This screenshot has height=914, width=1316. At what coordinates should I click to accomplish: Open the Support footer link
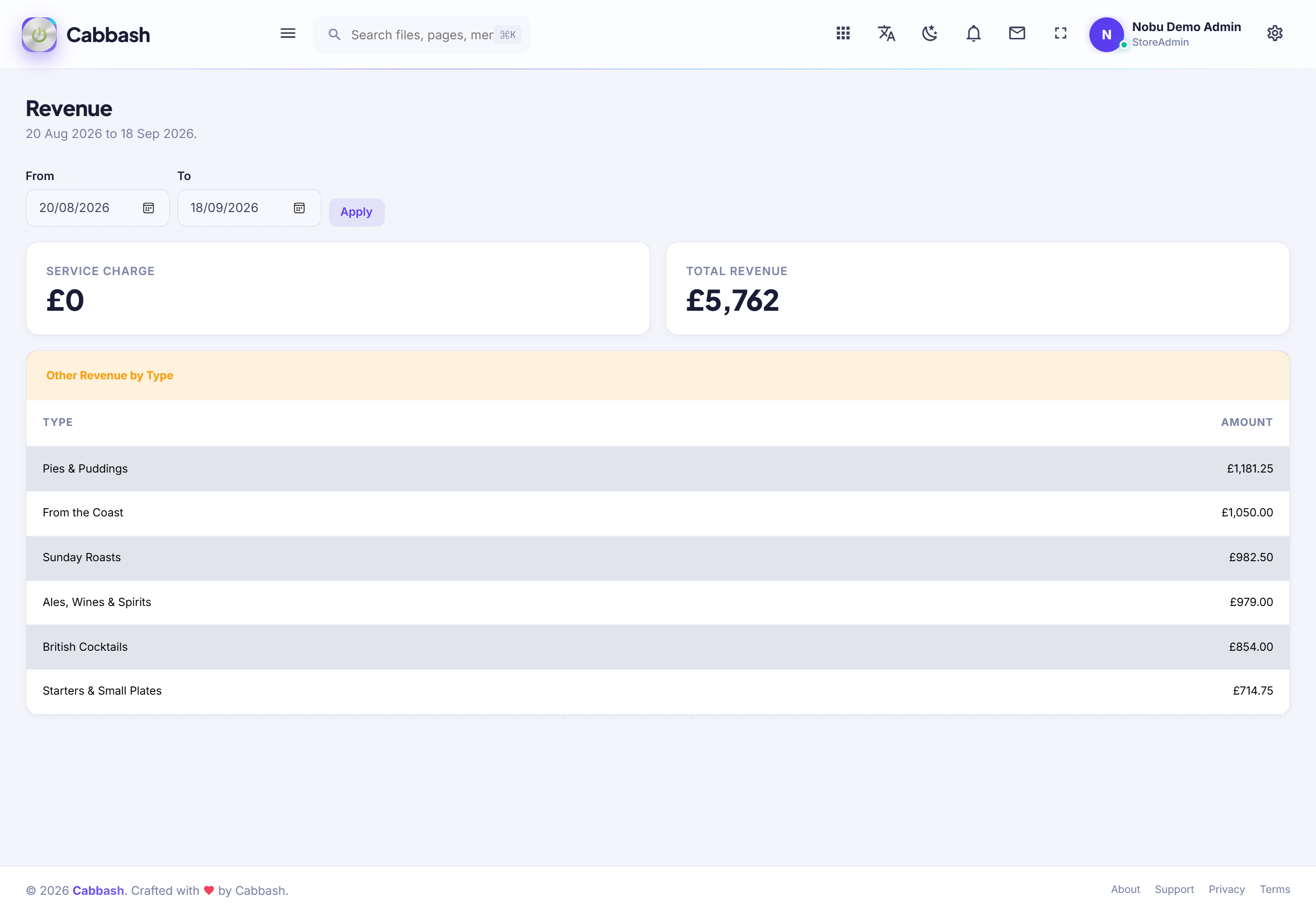[1174, 889]
